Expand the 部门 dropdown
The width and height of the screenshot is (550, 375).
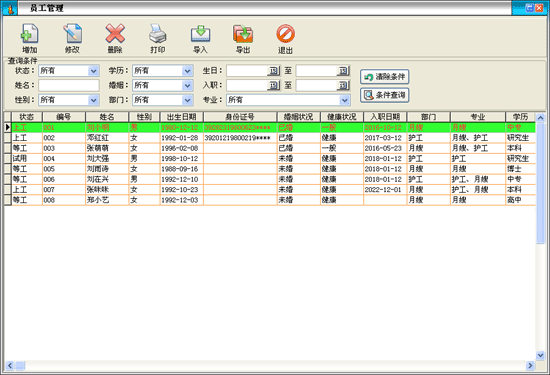pos(187,100)
